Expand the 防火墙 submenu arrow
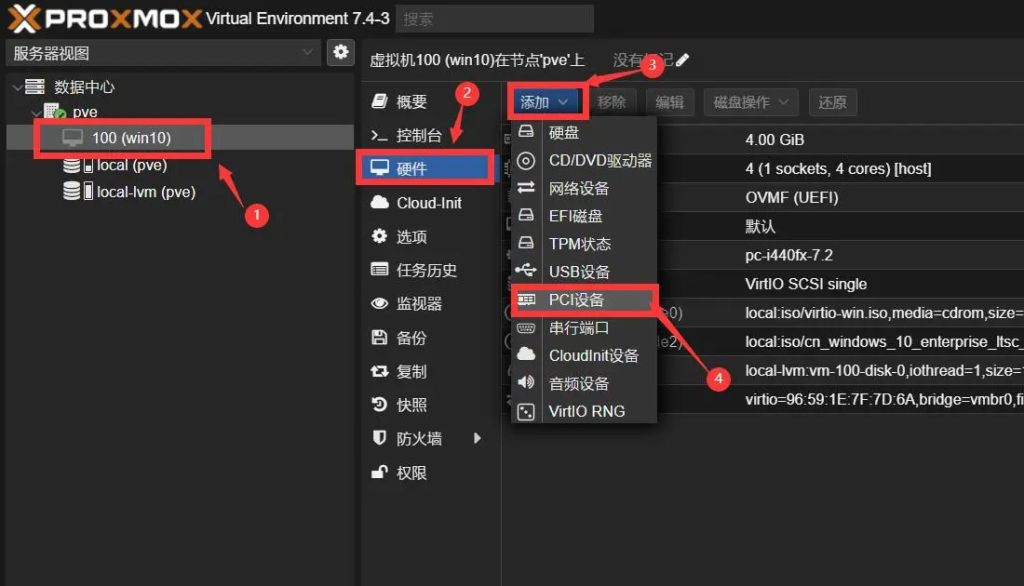The height and width of the screenshot is (586, 1024). tap(478, 438)
